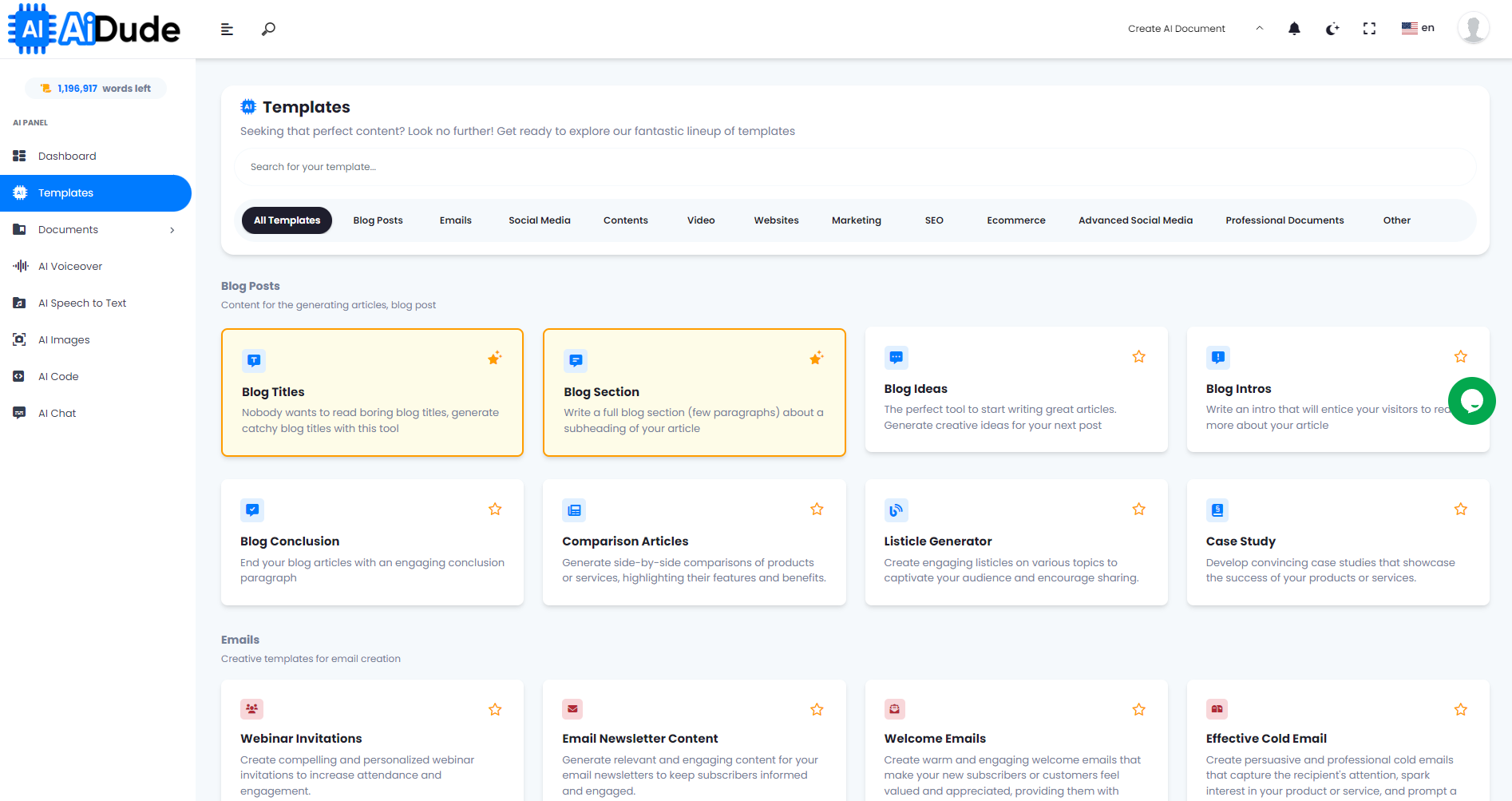
Task: Open the notifications bell
Action: pyautogui.click(x=1294, y=28)
